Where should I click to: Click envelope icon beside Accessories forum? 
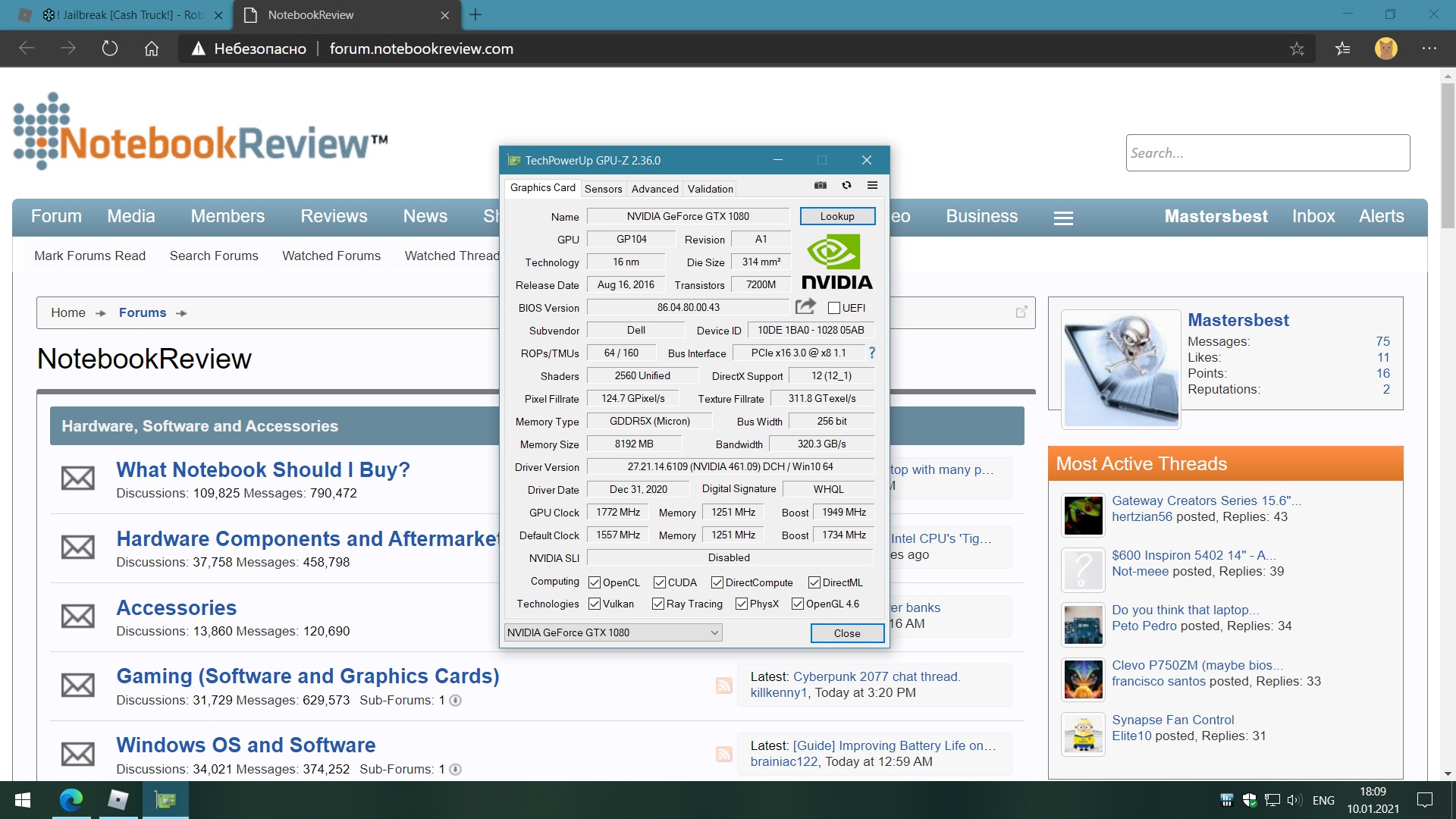[78, 616]
